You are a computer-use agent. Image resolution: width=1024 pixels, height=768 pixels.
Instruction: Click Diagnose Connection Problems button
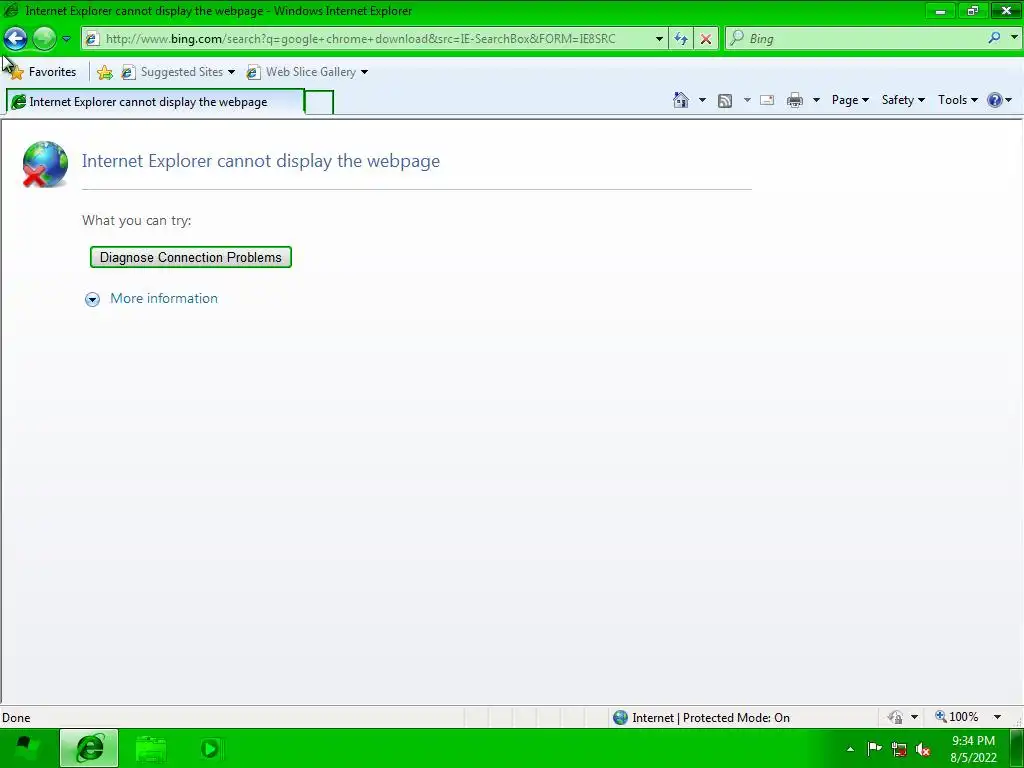191,257
